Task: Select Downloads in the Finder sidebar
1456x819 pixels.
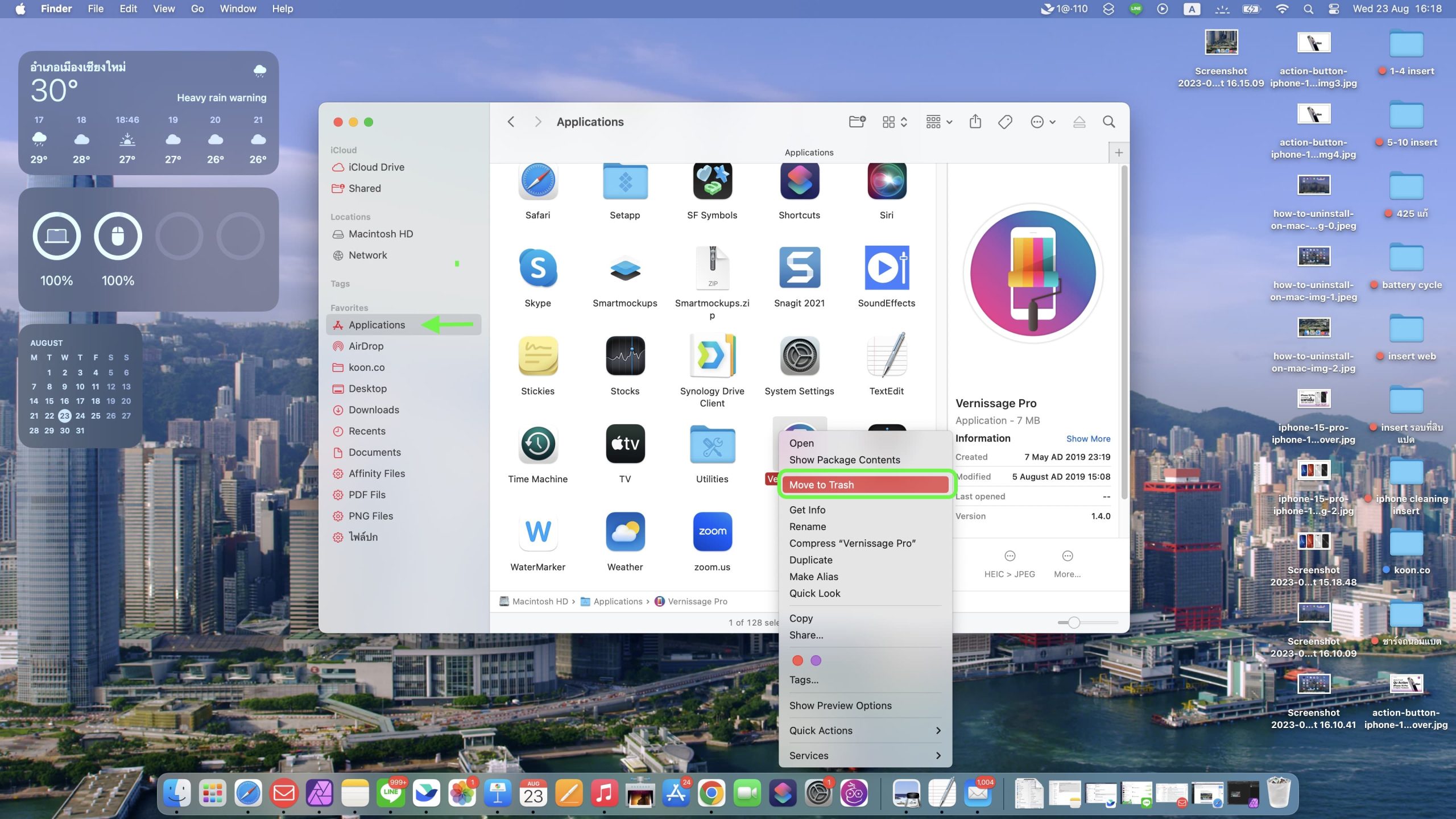Action: pyautogui.click(x=373, y=409)
